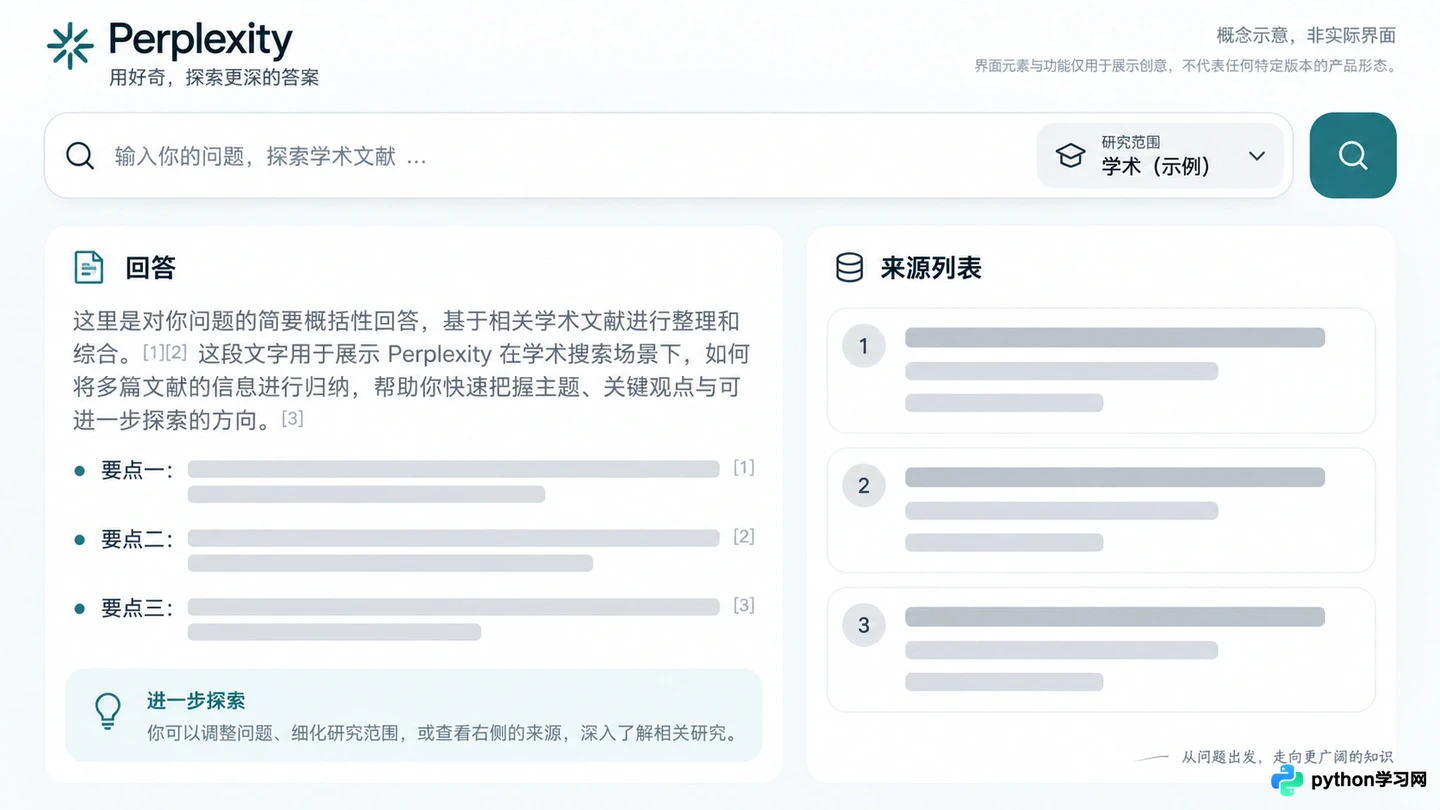
Task: Click the 要点一 label
Action: [137, 470]
